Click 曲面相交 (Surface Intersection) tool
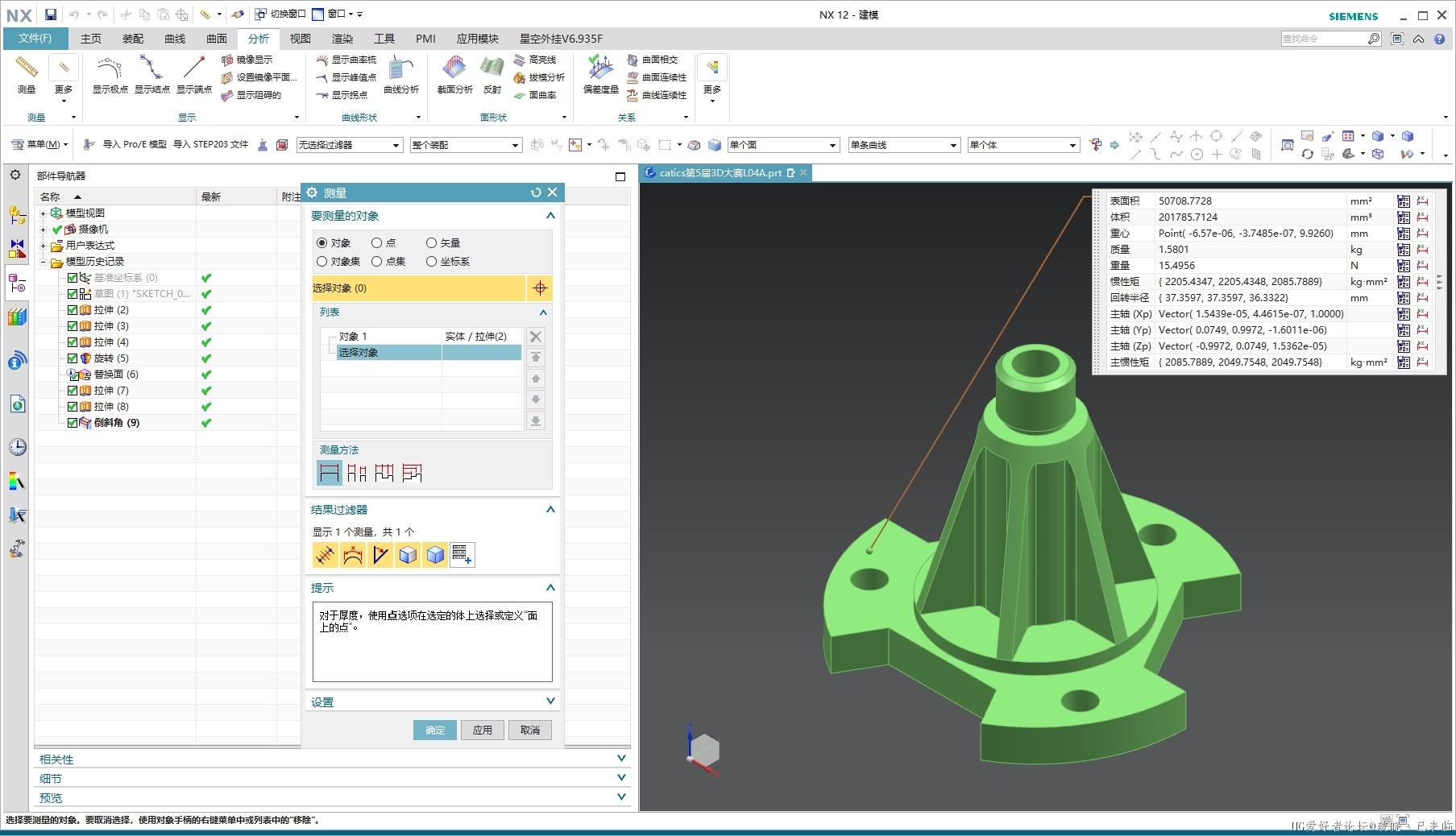 coord(653,60)
